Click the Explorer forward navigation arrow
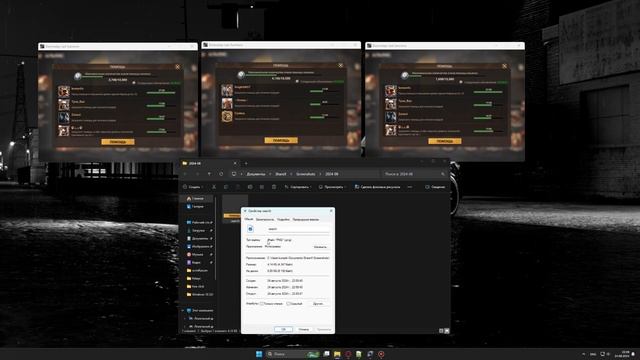The height and width of the screenshot is (360, 640). click(198, 174)
